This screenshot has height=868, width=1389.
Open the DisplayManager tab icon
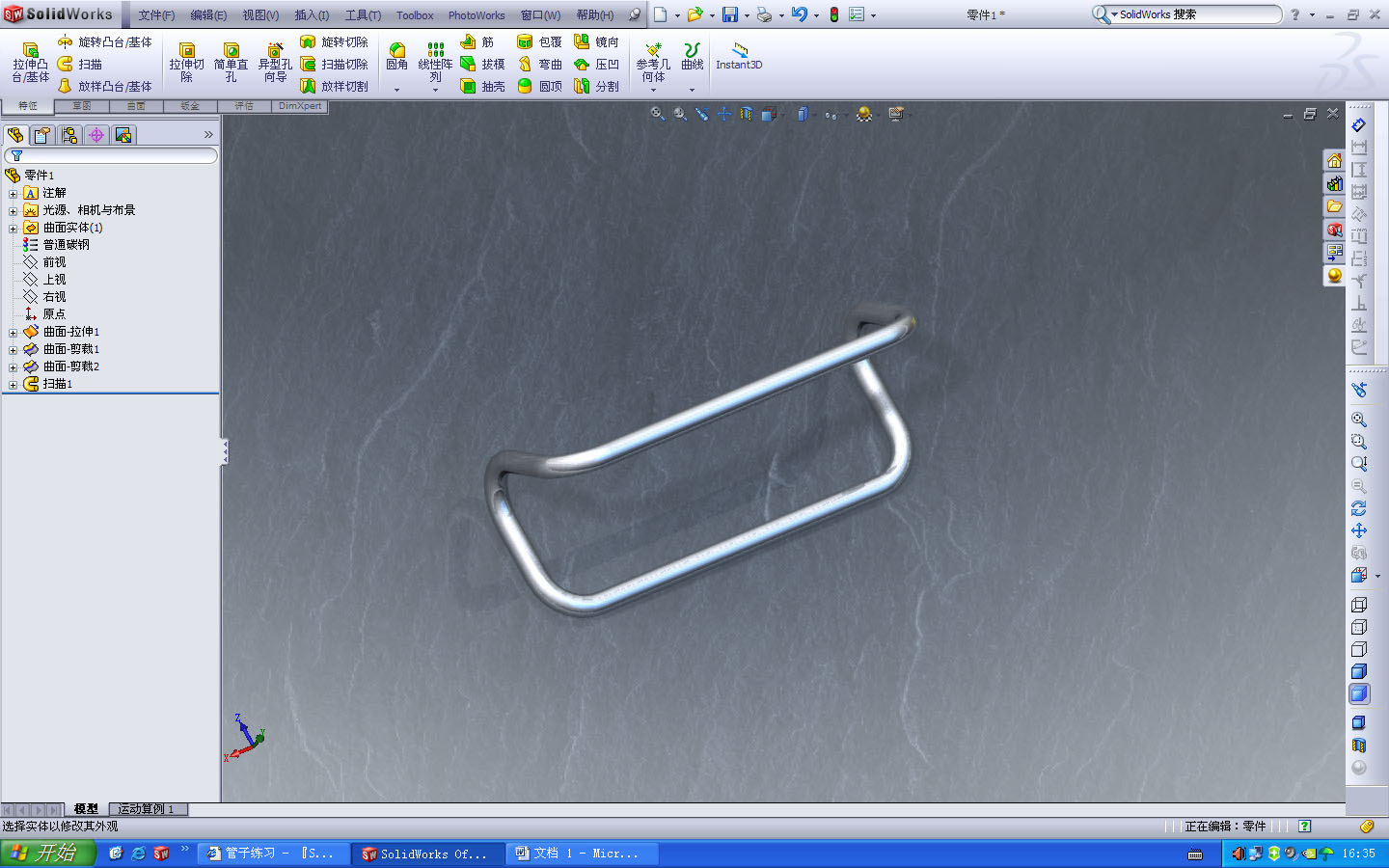click(x=123, y=135)
